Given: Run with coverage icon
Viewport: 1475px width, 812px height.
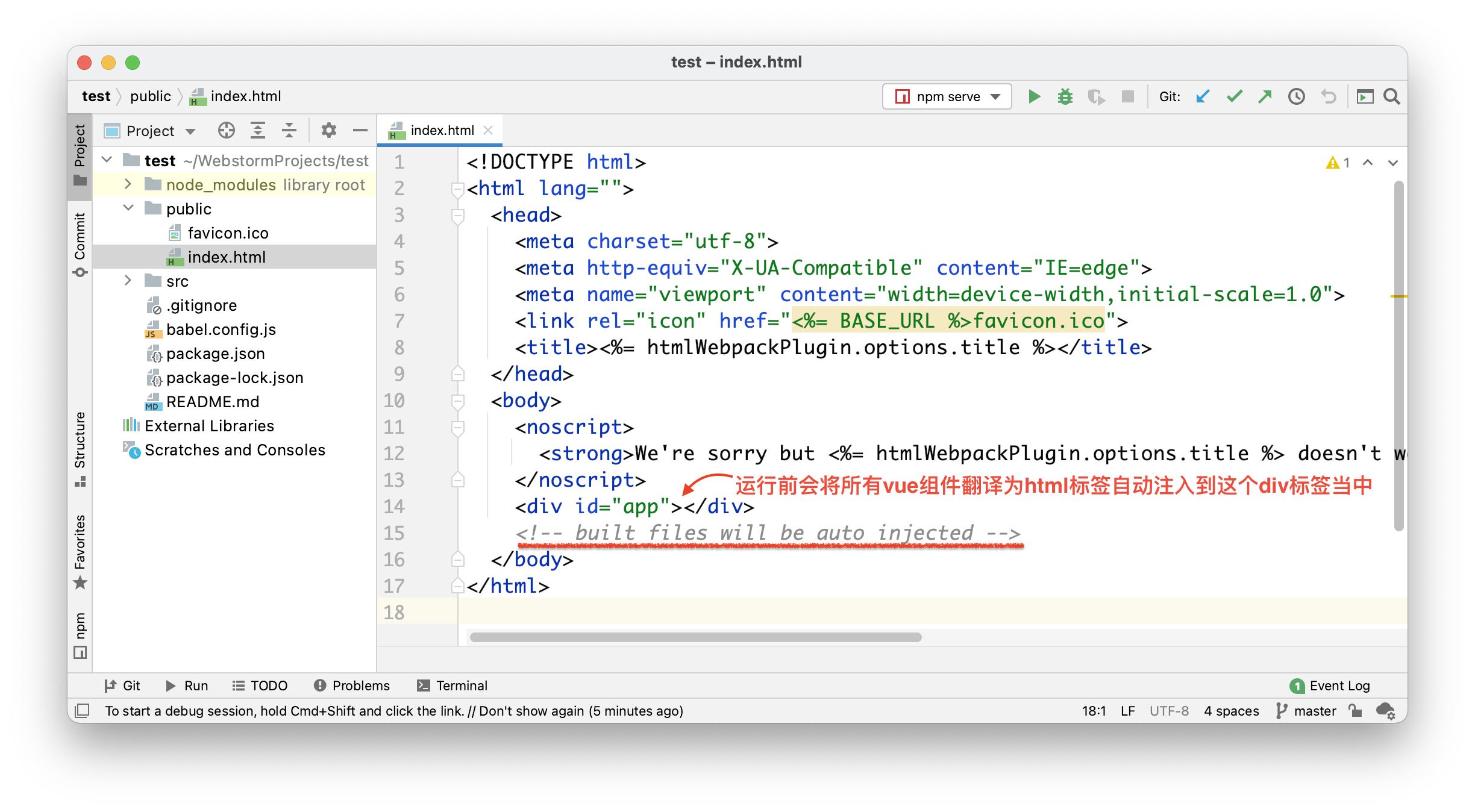Looking at the screenshot, I should point(1096,96).
